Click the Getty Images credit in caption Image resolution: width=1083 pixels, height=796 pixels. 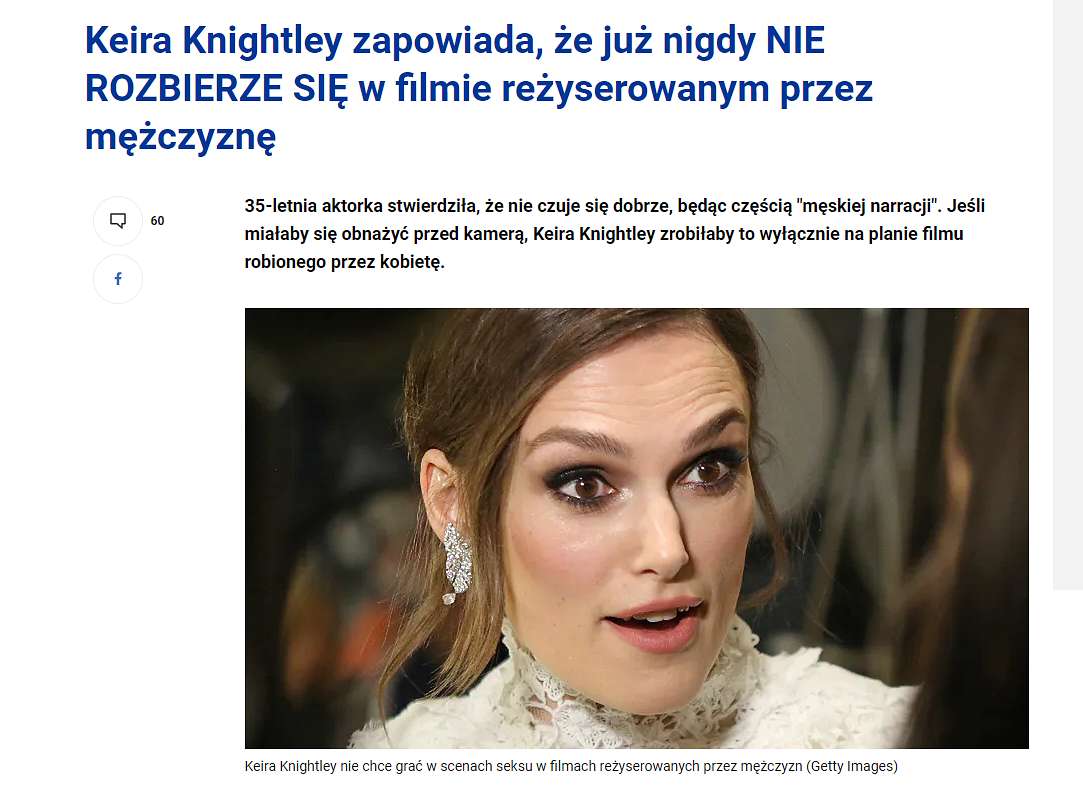pyautogui.click(x=852, y=766)
